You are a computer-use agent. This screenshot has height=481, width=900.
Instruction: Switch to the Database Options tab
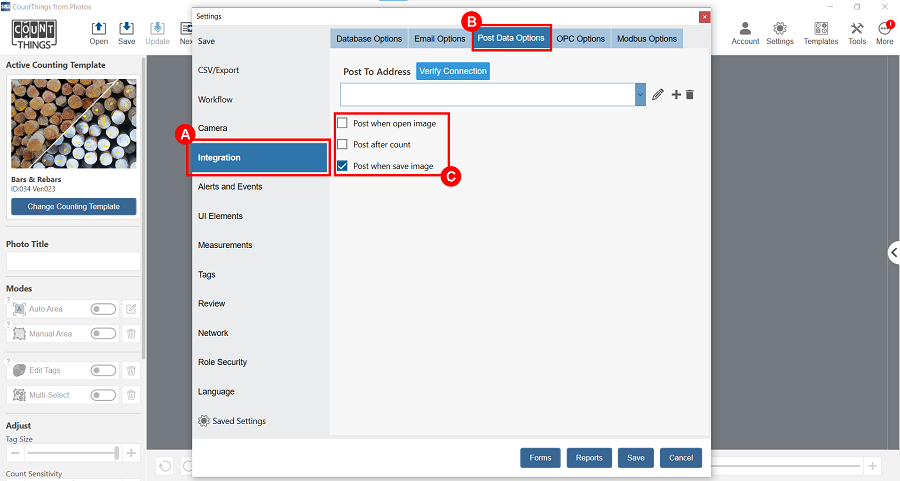(x=369, y=39)
